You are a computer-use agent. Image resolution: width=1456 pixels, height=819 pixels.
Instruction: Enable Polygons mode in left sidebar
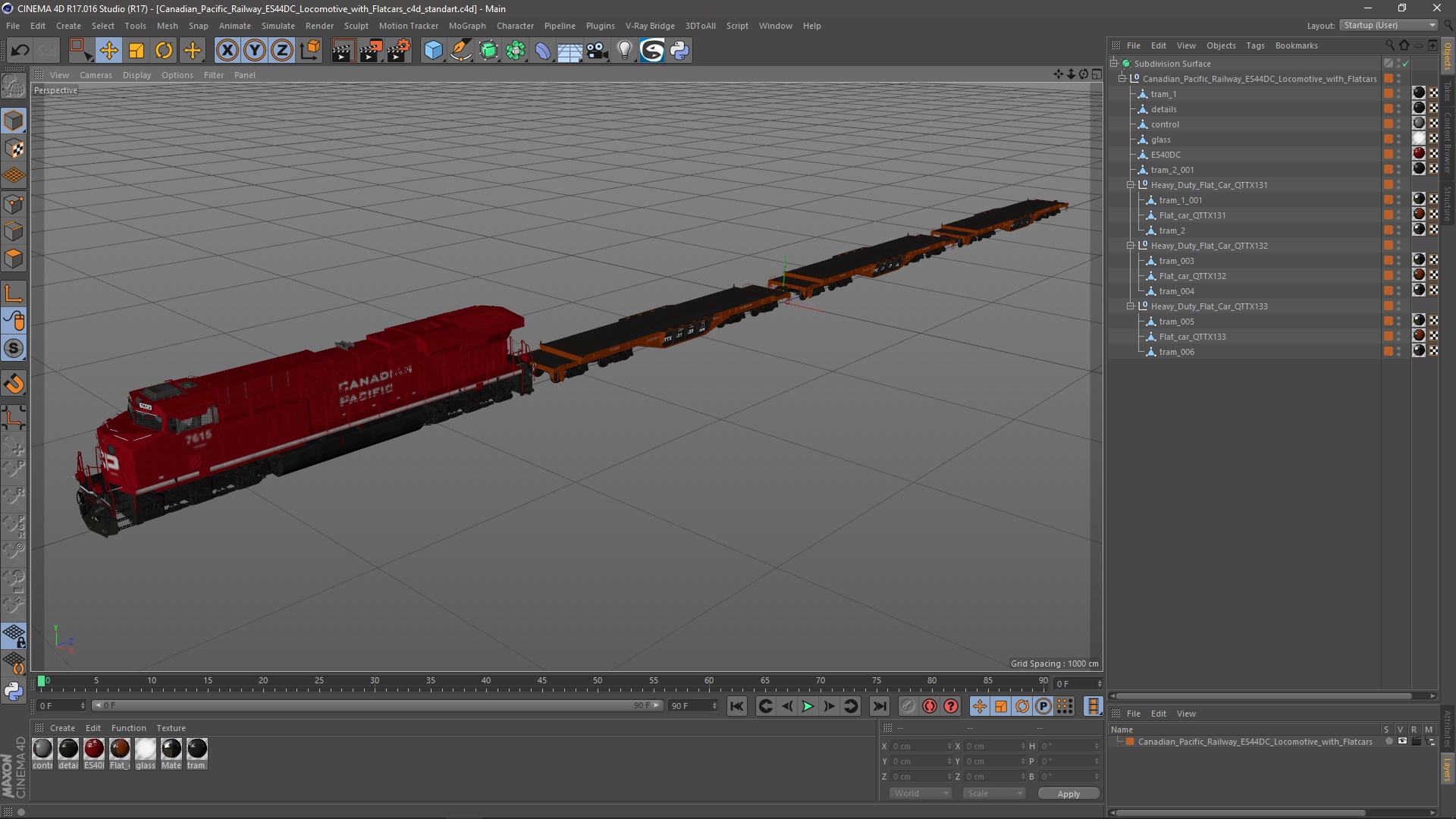14,259
